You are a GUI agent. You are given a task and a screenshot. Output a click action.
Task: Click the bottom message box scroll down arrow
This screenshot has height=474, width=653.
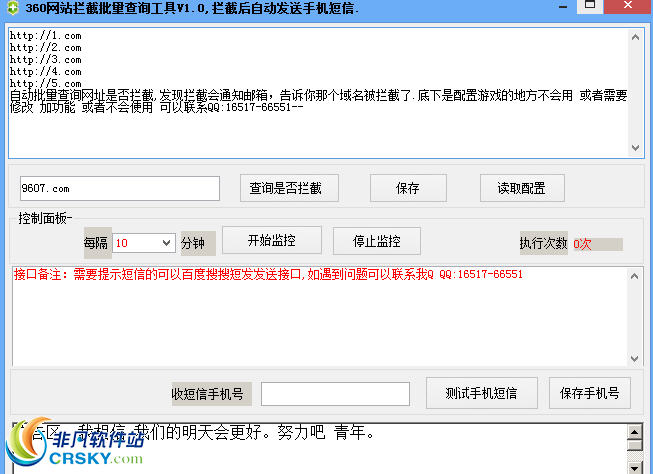[634, 468]
